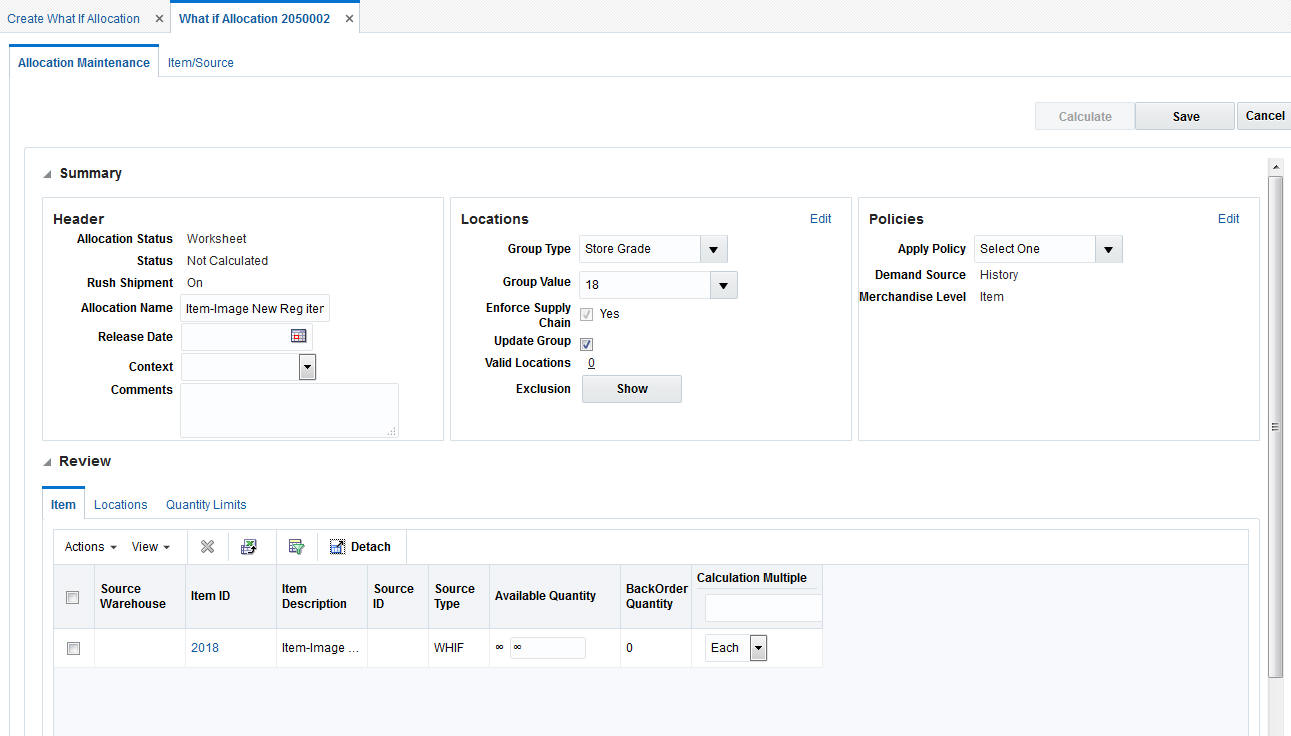Click inside the Comments text box
This screenshot has width=1291, height=736.
(x=288, y=409)
